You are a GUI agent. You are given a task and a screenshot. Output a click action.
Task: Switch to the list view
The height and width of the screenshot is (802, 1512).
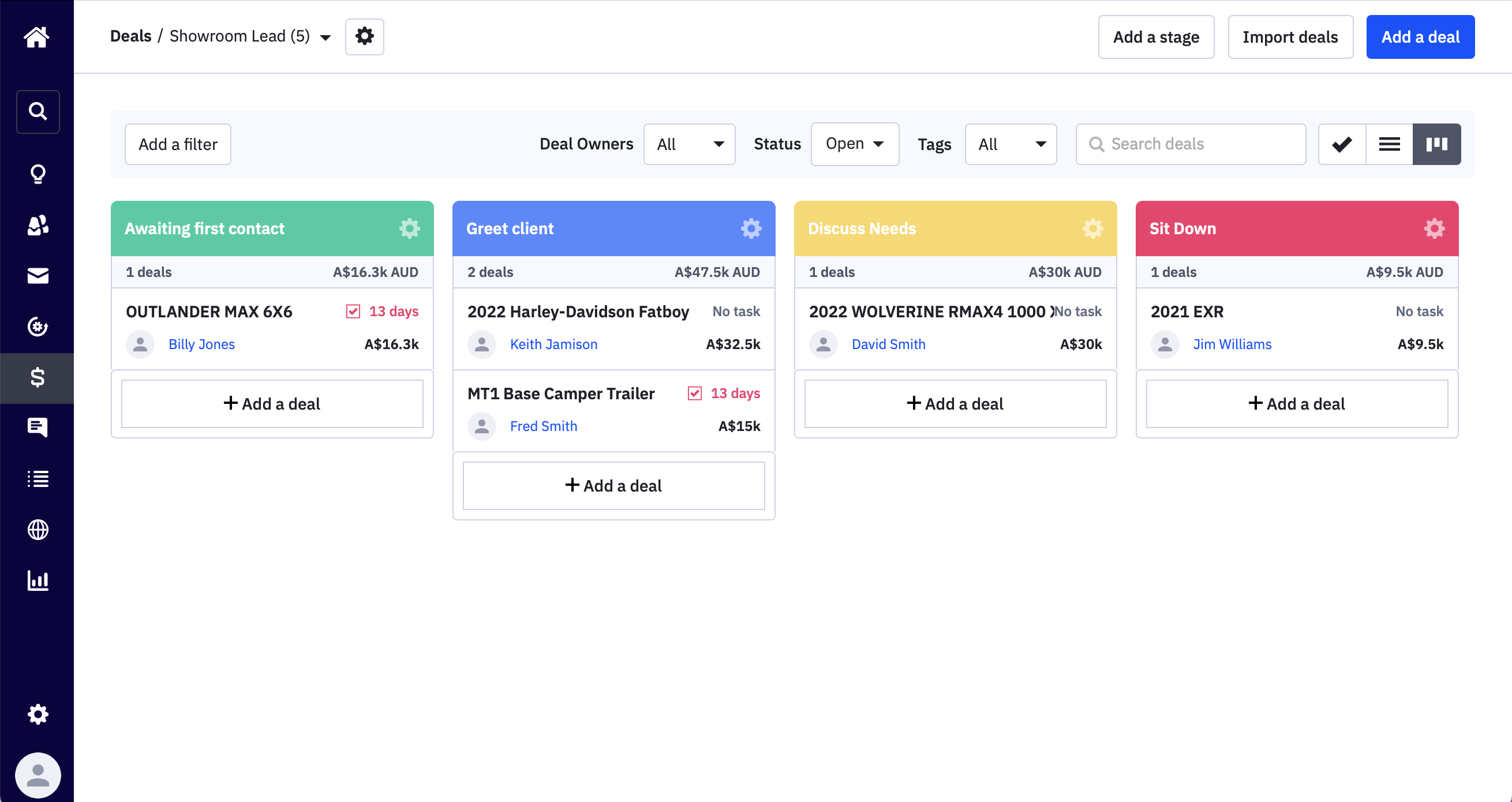(x=1389, y=144)
